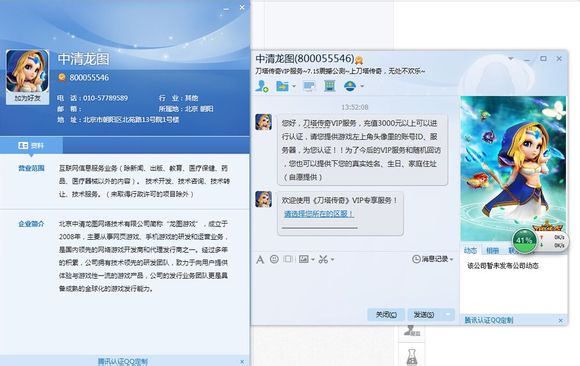
Task: Open the chat window title-bar menu arrow
Action: (x=511, y=58)
